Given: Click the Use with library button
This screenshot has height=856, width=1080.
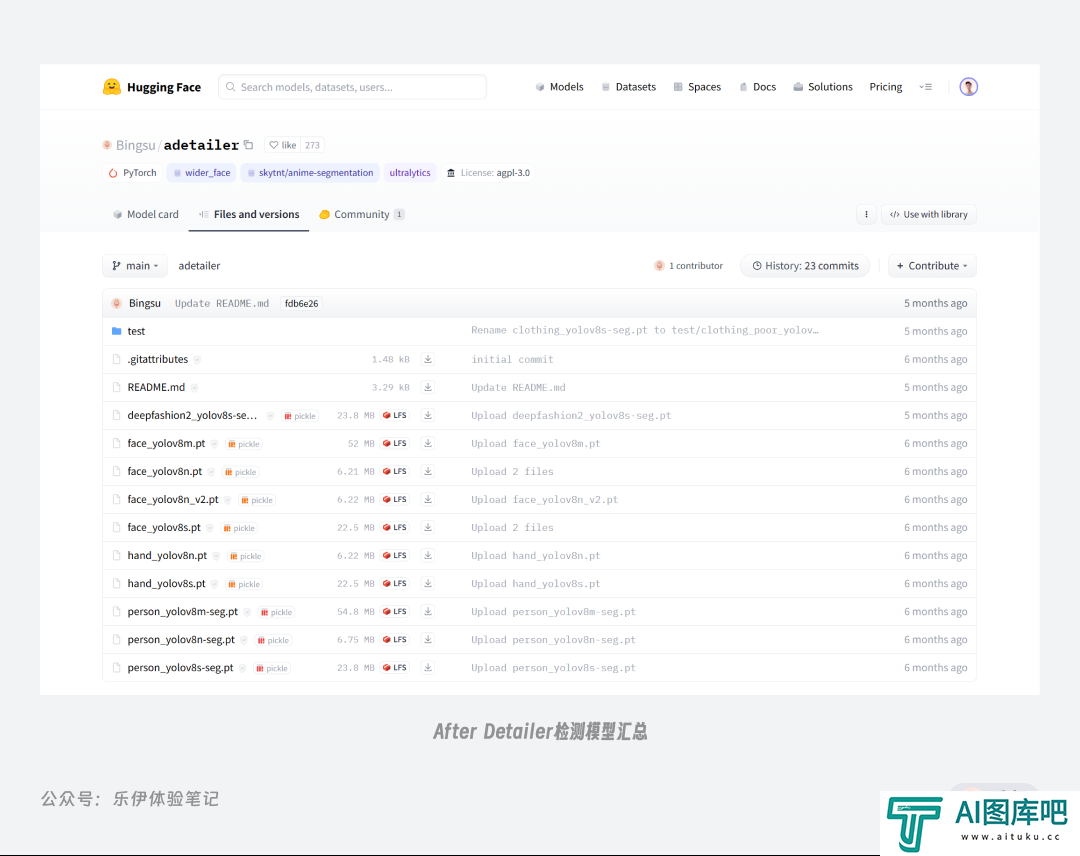Looking at the screenshot, I should [x=928, y=214].
